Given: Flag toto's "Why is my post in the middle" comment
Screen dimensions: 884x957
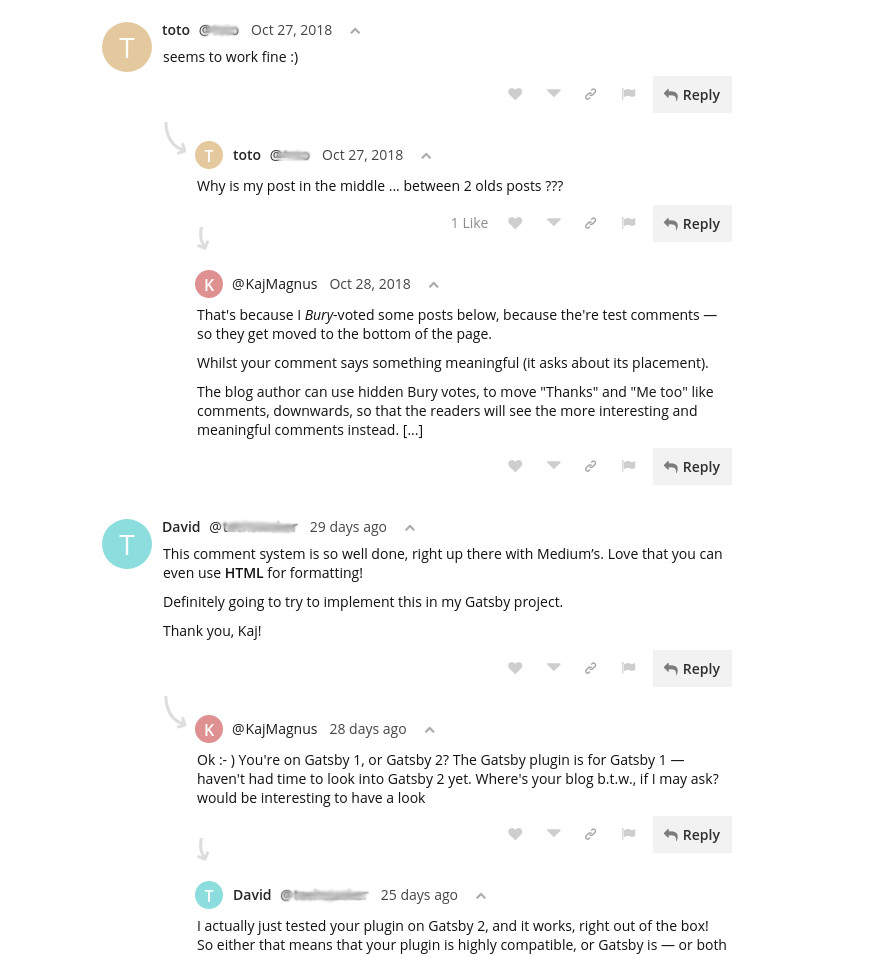Looking at the screenshot, I should tap(628, 223).
